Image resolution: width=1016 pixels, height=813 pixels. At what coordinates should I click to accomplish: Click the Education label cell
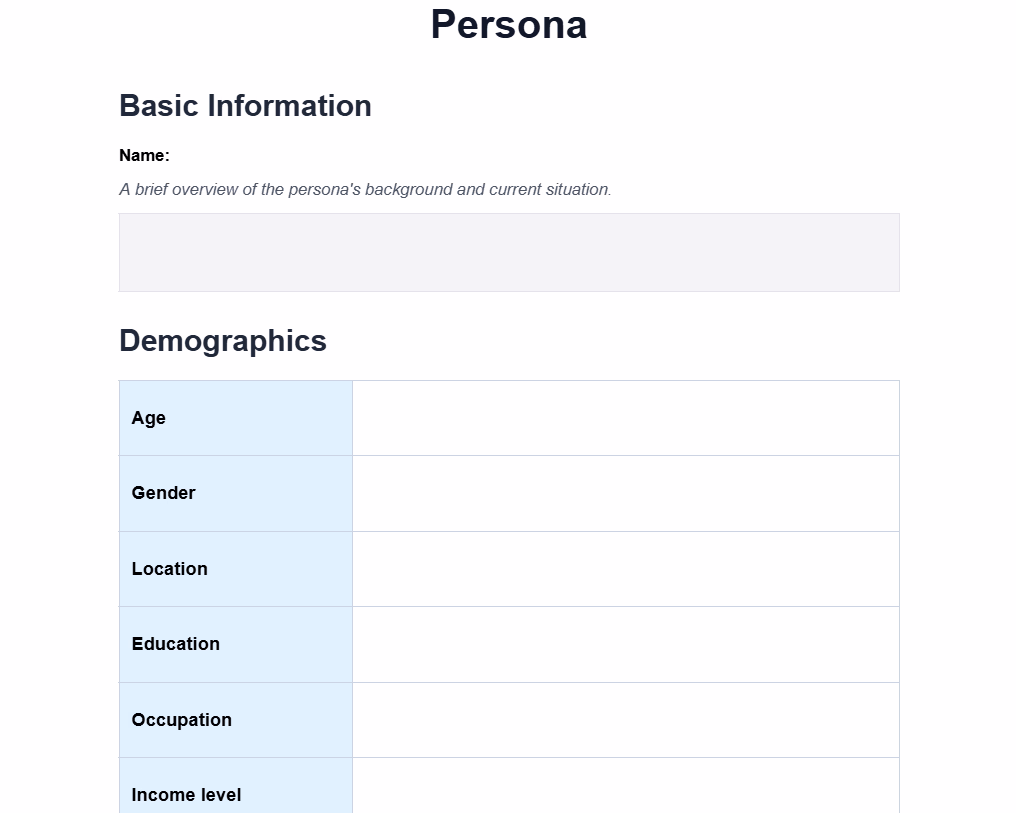tap(236, 644)
